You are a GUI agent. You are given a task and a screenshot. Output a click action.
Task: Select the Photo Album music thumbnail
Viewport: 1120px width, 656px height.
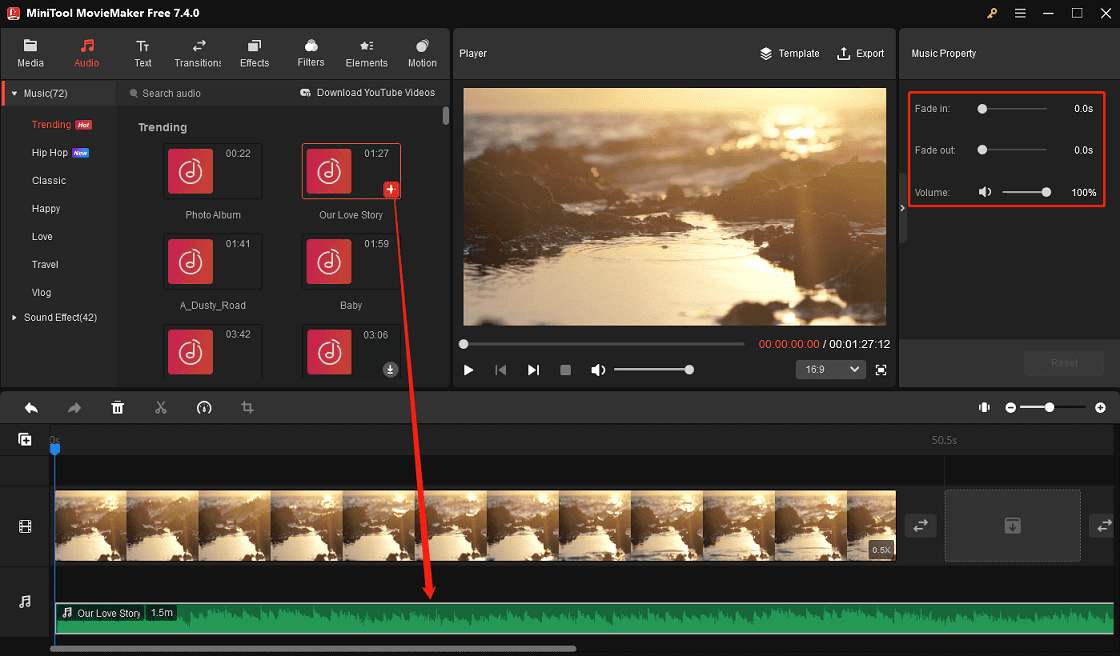(212, 172)
